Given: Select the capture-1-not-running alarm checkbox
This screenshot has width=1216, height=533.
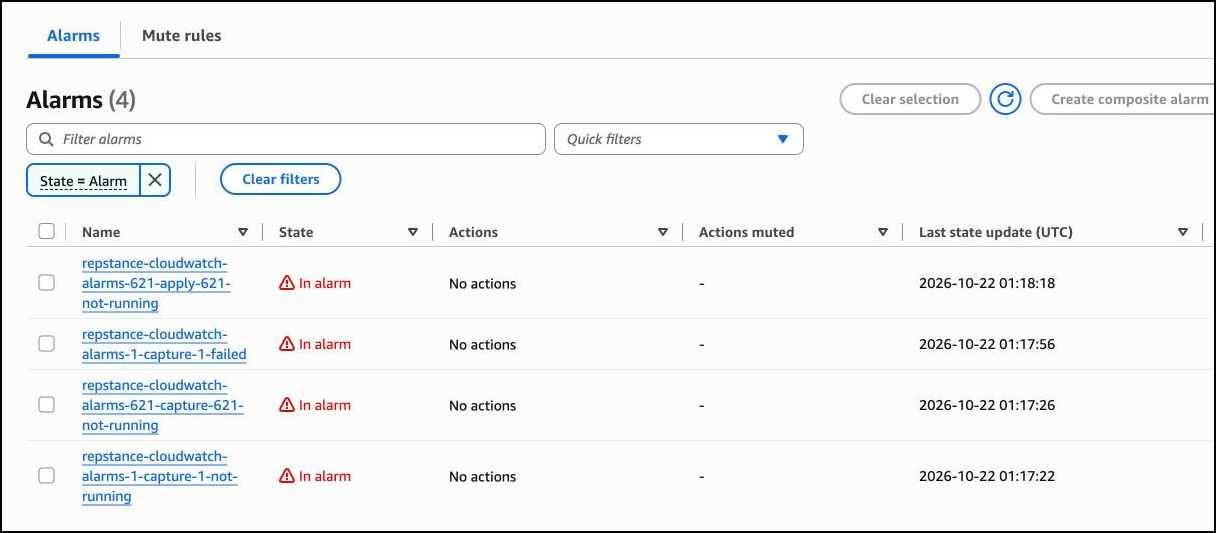Looking at the screenshot, I should pyautogui.click(x=46, y=476).
